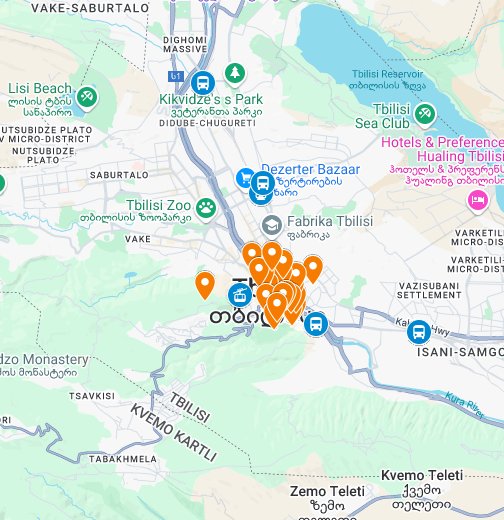
Task: Click the bus icon on Kakheti Hwy
Action: click(x=419, y=332)
